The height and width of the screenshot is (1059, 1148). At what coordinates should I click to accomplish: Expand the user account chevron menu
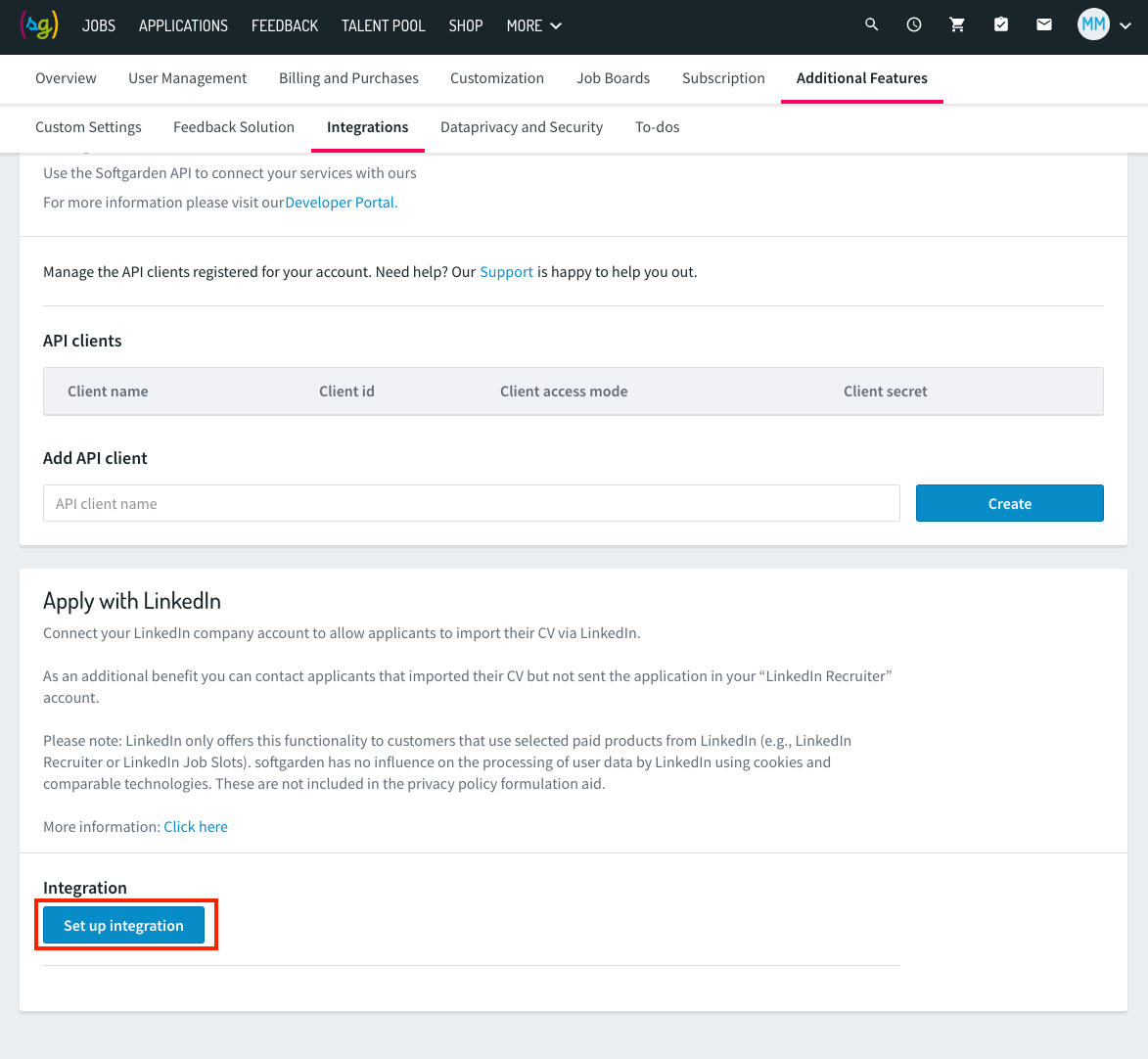[1125, 25]
